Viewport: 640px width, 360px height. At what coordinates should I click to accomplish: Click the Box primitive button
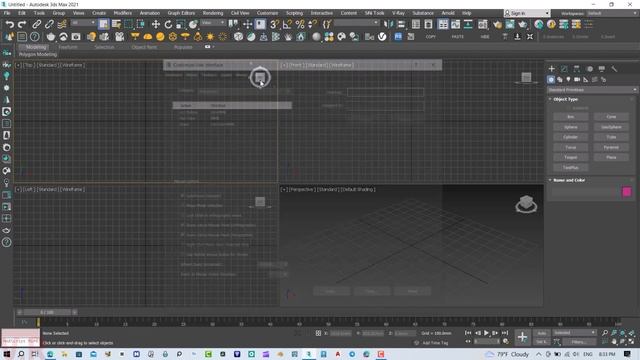point(571,117)
